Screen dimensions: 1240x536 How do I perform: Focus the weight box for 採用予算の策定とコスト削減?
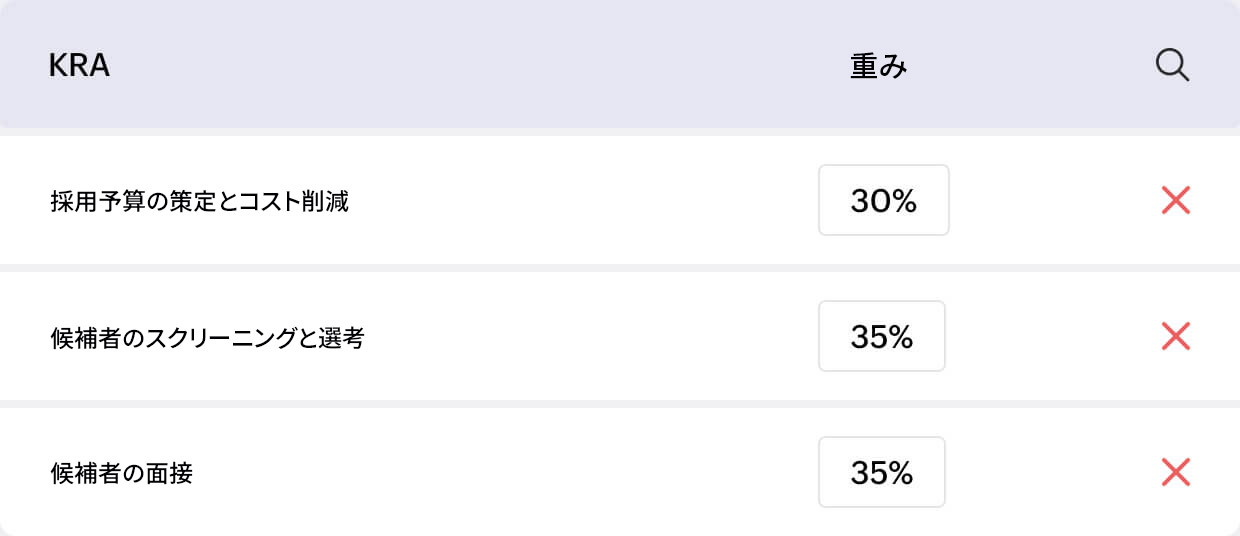(883, 201)
